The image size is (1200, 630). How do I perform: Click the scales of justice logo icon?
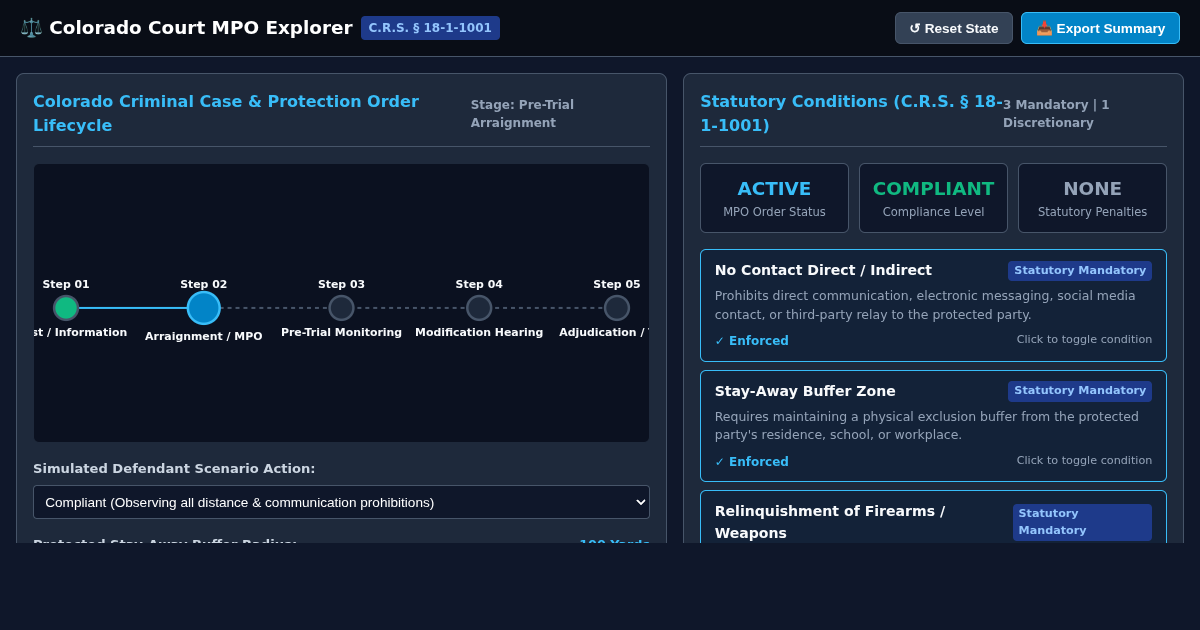point(31,28)
